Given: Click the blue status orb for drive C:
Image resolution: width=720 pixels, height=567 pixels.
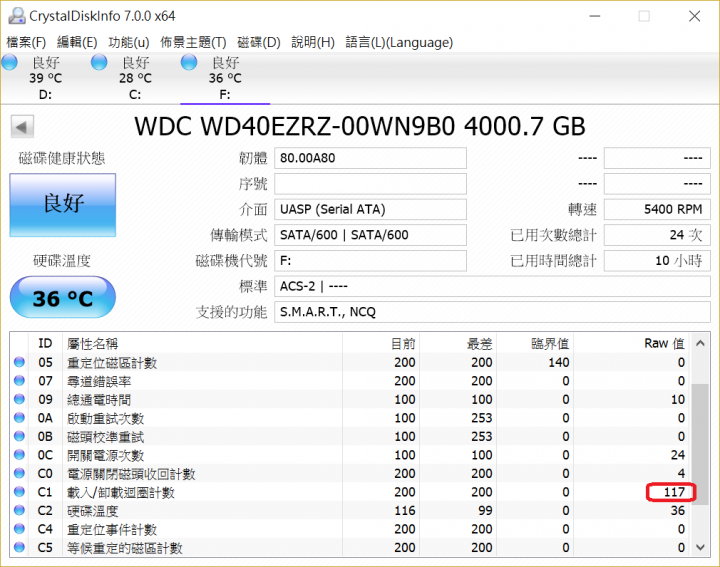Looking at the screenshot, I should coord(99,62).
